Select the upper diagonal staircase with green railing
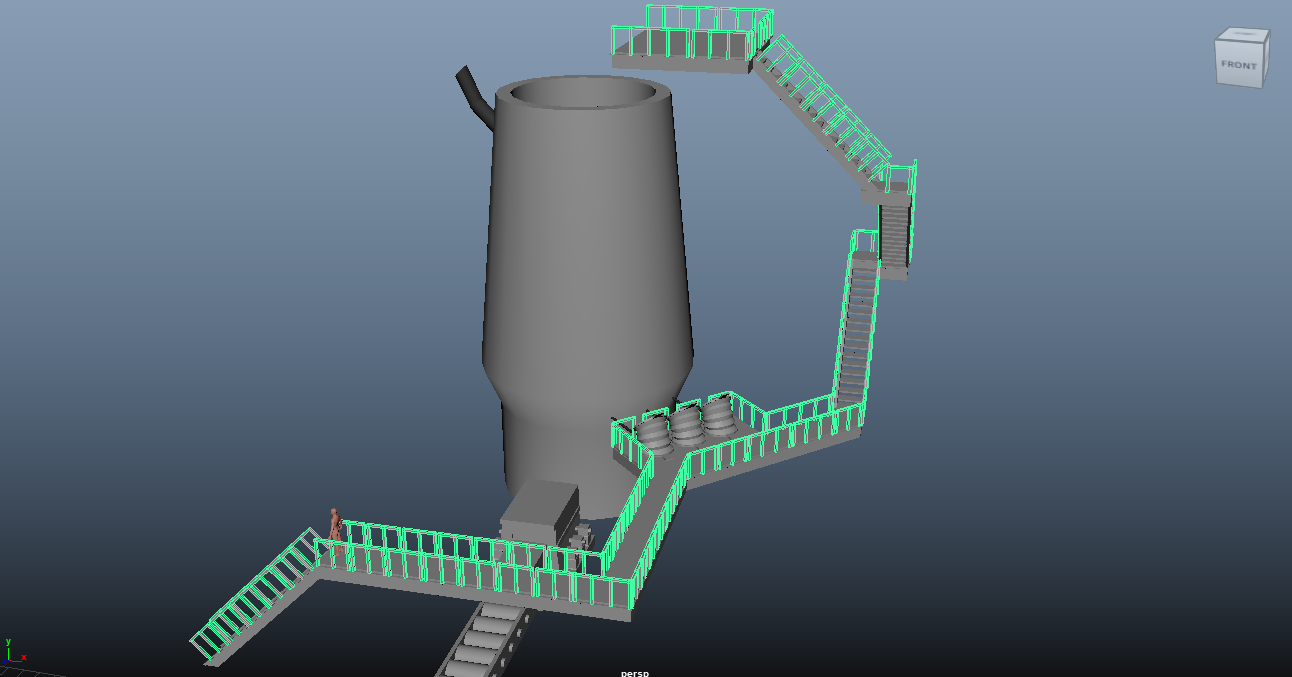1292x677 pixels. tap(820, 115)
